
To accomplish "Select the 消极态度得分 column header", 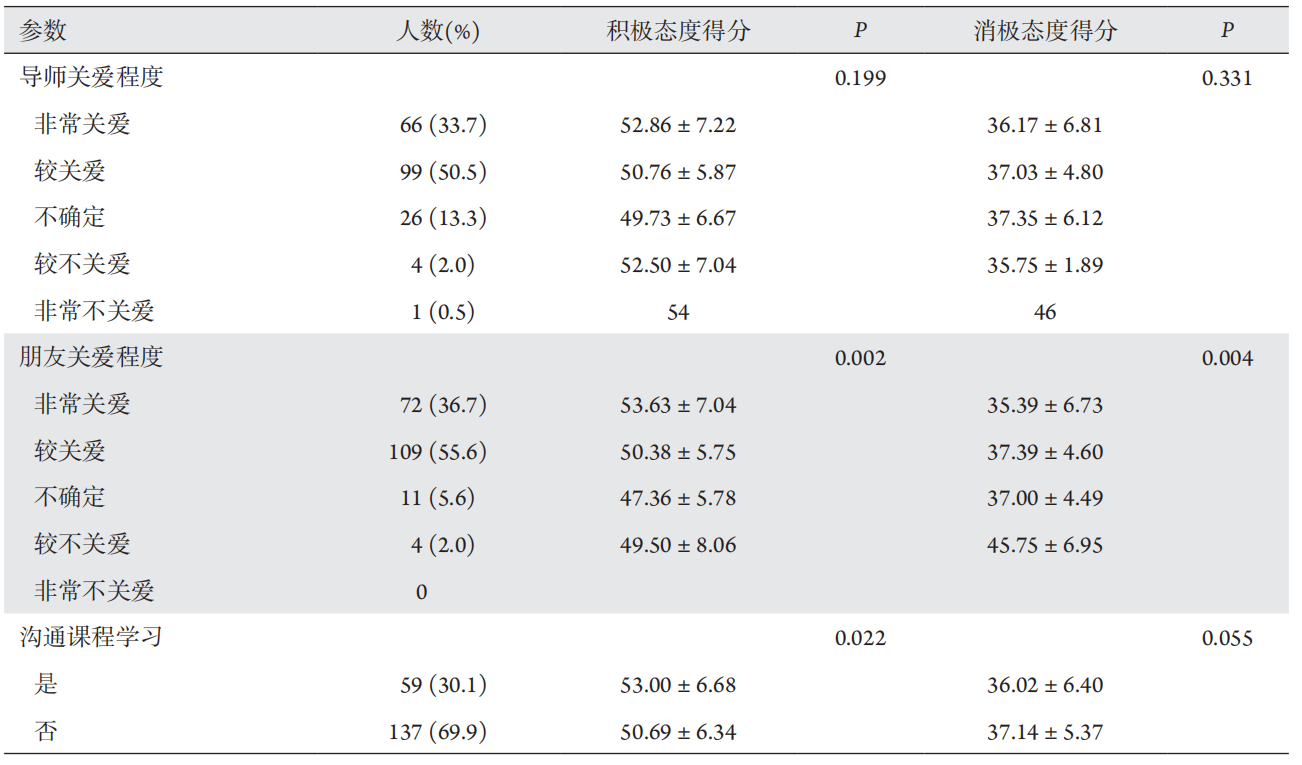I will click(x=1045, y=31).
